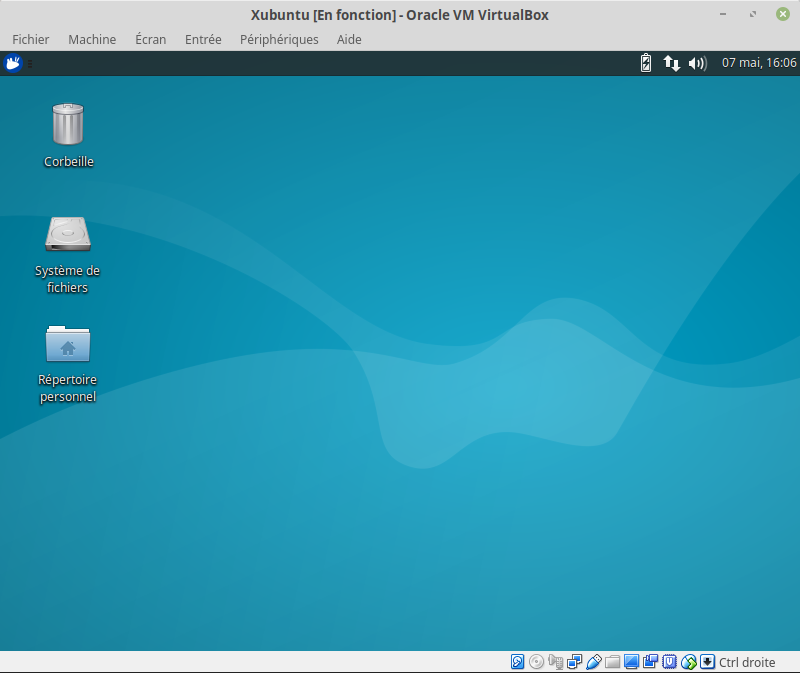Open the Périphériques menu
This screenshot has width=800, height=673.
click(279, 39)
